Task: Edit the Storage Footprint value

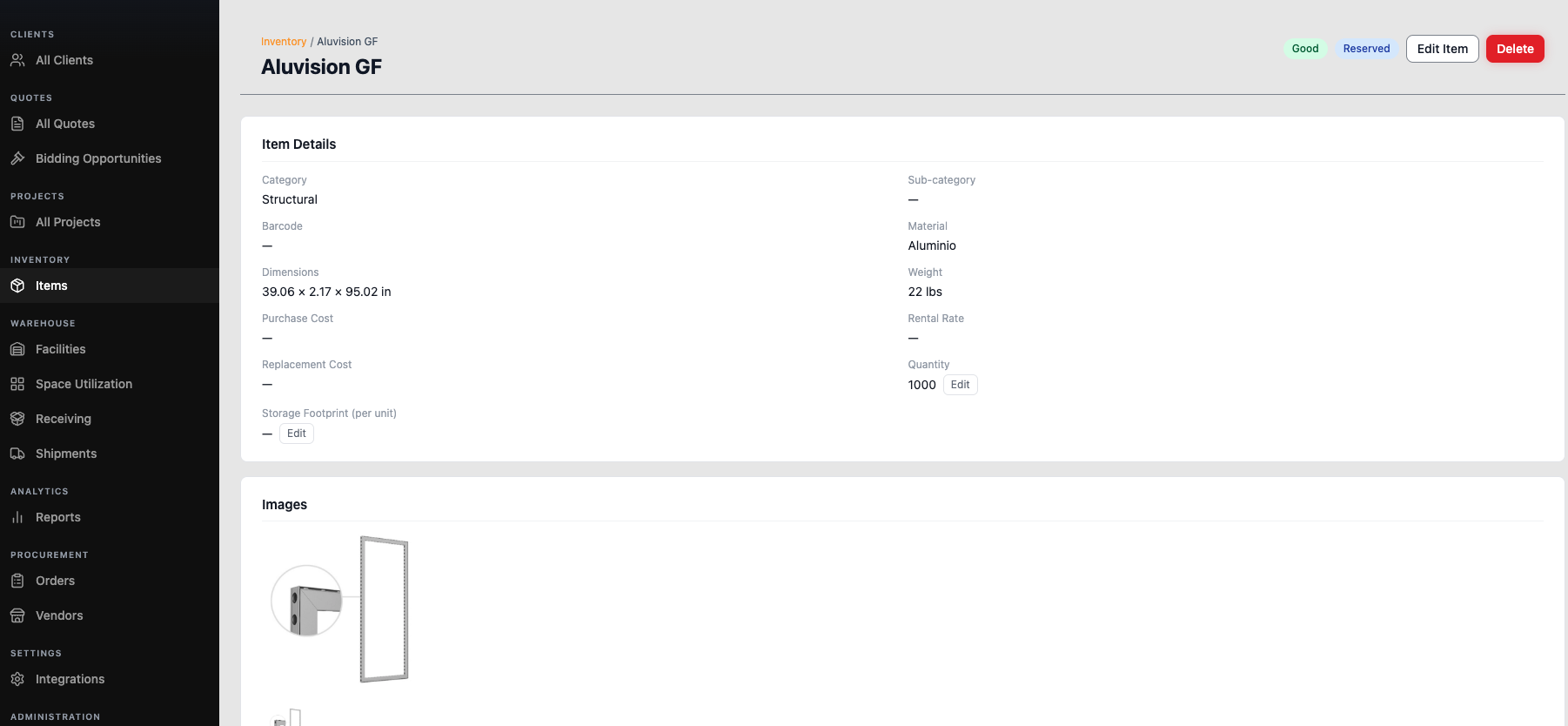Action: point(297,434)
